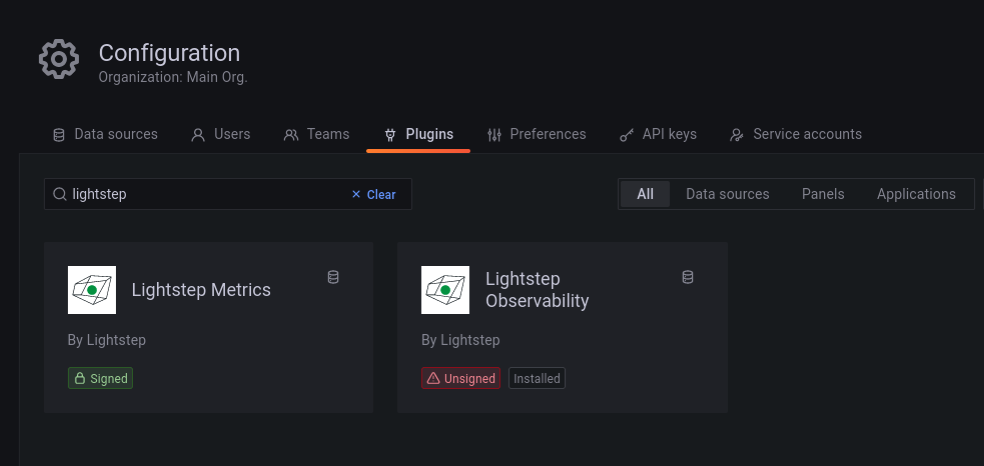Screen dimensions: 984x466
Task: Filter plugins by Data sources
Action: click(727, 194)
